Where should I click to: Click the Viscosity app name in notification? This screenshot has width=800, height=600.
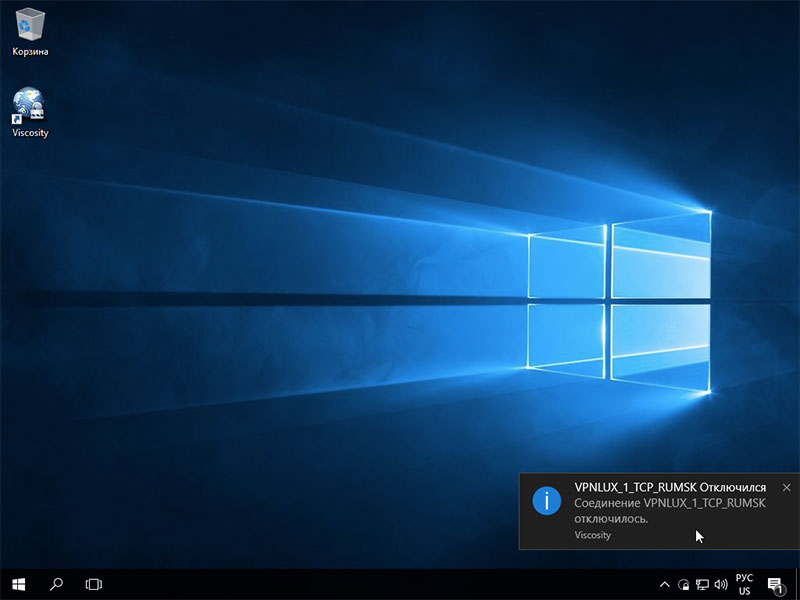tap(592, 535)
